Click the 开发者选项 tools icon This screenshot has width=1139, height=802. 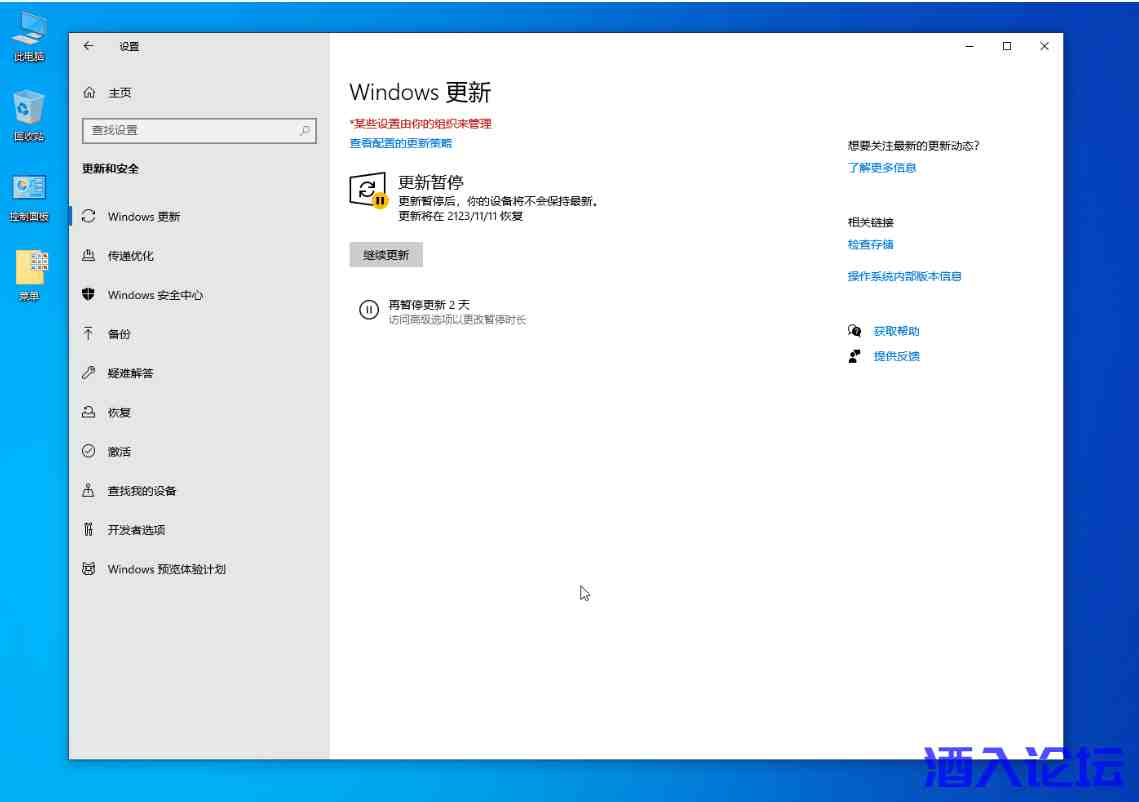click(x=89, y=530)
